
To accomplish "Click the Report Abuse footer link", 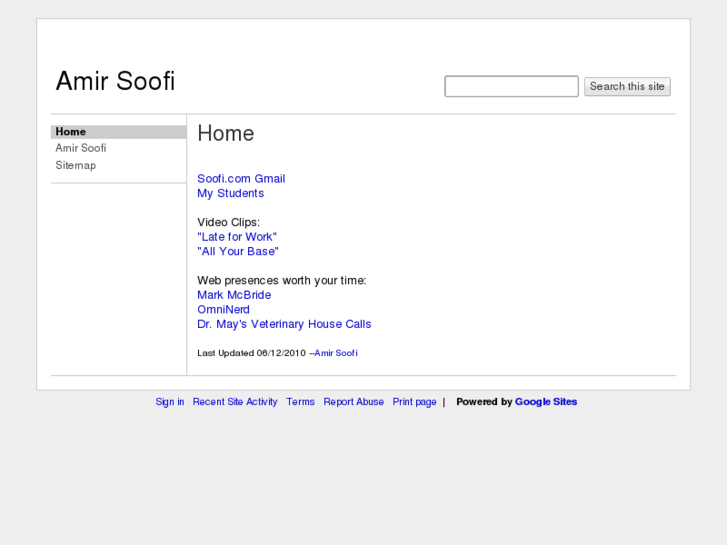I will (354, 402).
